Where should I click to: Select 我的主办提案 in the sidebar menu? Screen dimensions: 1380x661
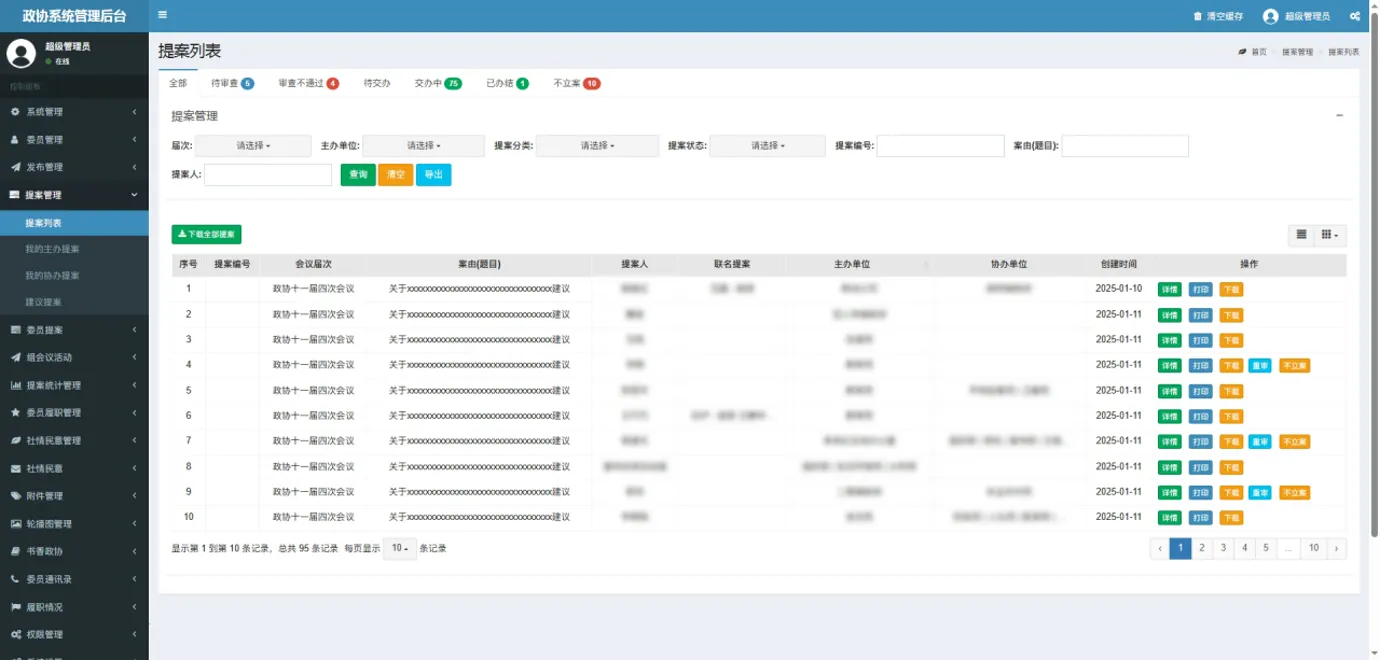tap(62, 248)
